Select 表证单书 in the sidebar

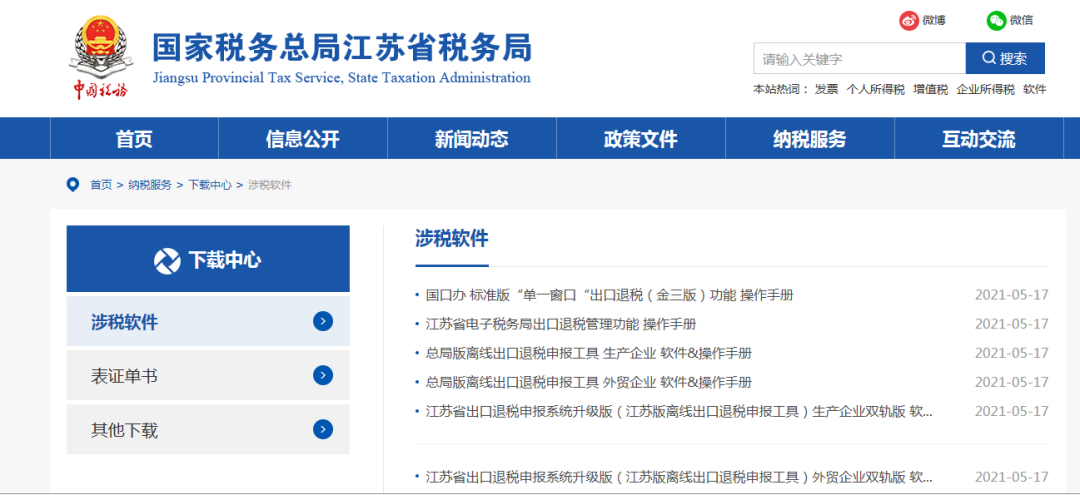point(208,375)
